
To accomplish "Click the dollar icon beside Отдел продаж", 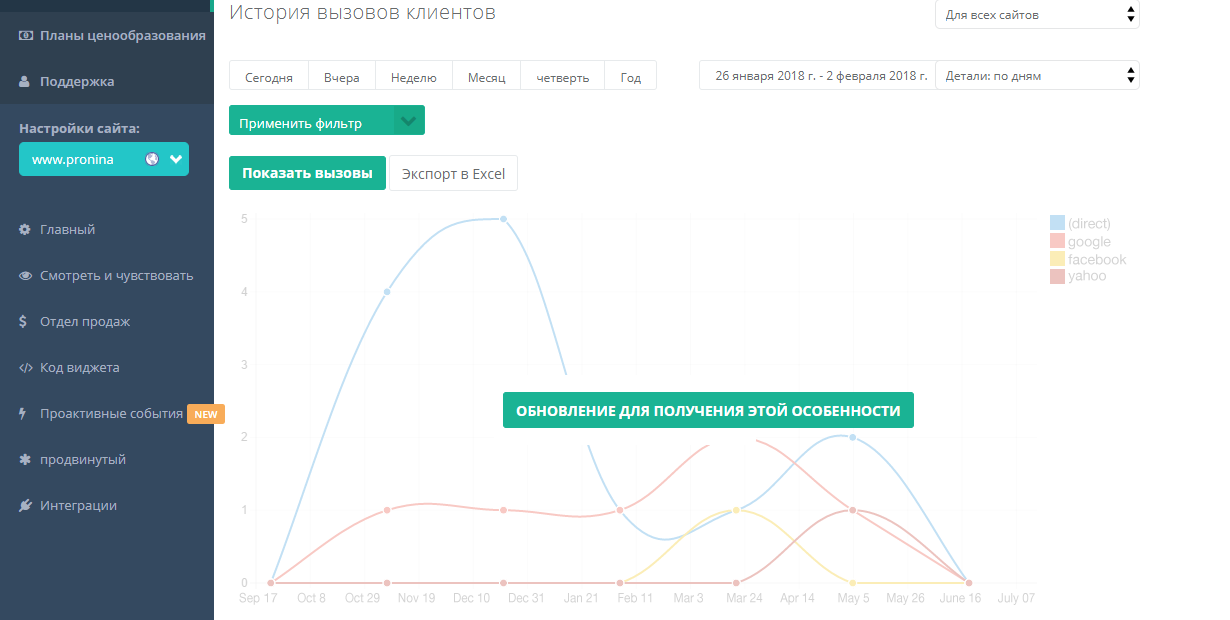I will point(25,322).
